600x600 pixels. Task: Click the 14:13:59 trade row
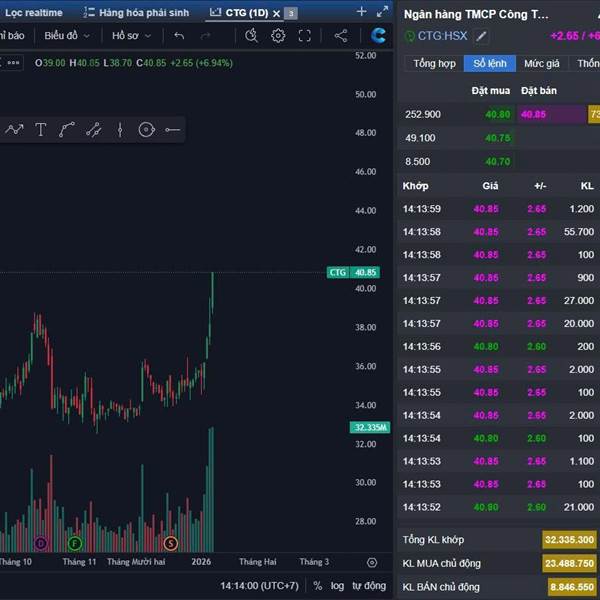click(x=499, y=209)
